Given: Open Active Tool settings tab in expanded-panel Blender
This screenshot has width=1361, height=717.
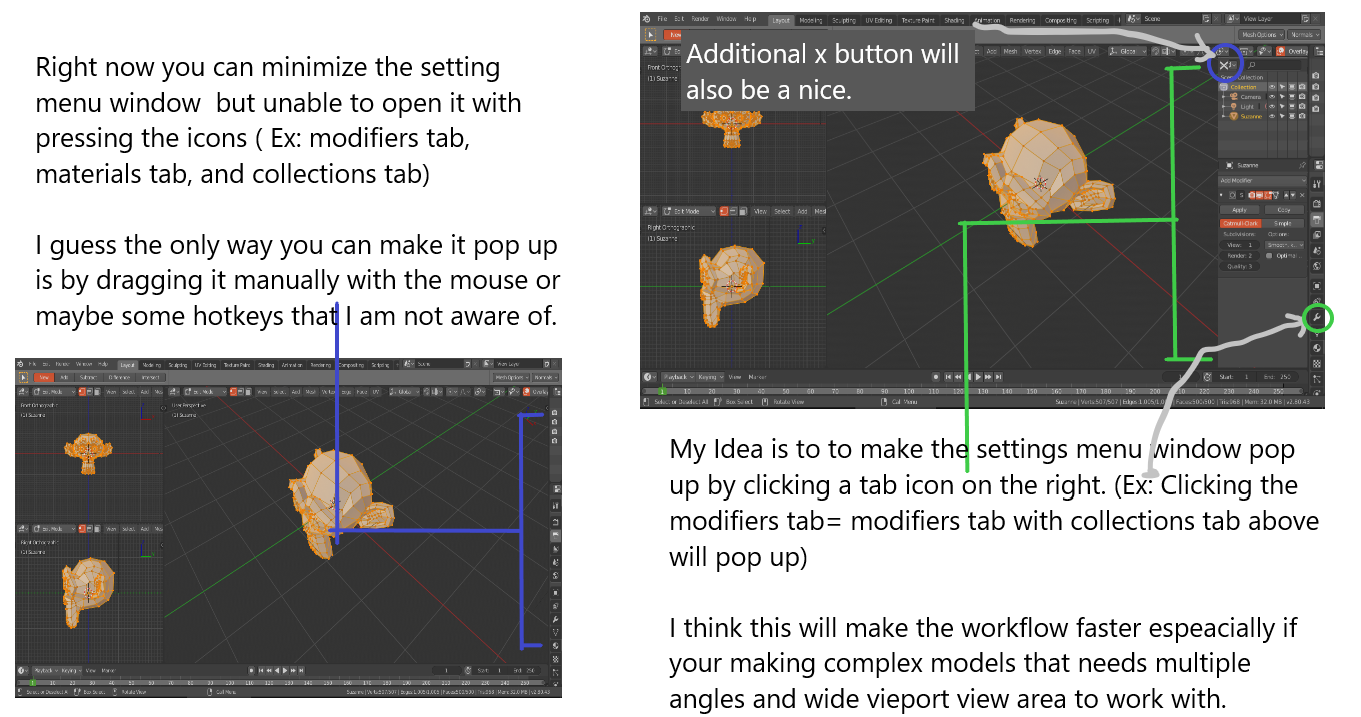Looking at the screenshot, I should pyautogui.click(x=1317, y=184).
